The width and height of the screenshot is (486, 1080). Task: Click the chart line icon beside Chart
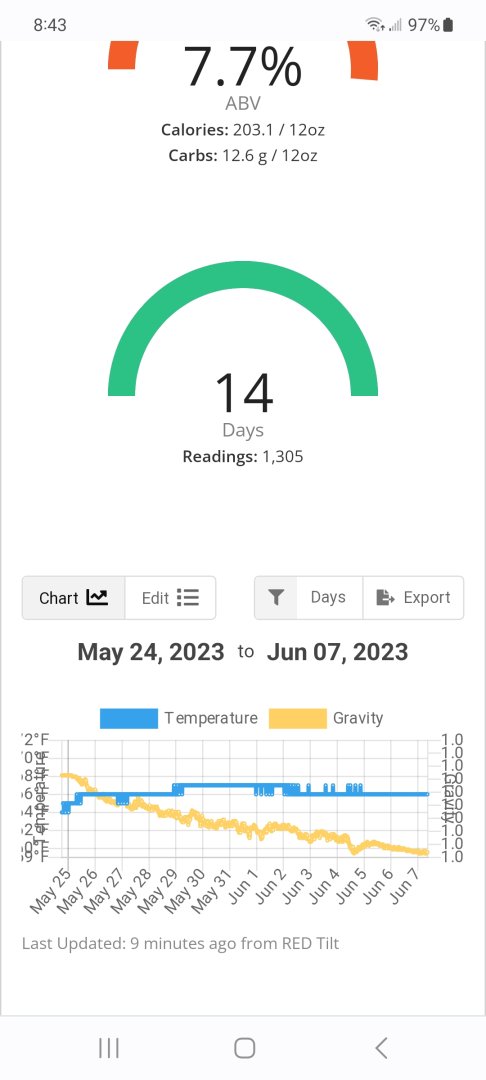[x=97, y=598]
